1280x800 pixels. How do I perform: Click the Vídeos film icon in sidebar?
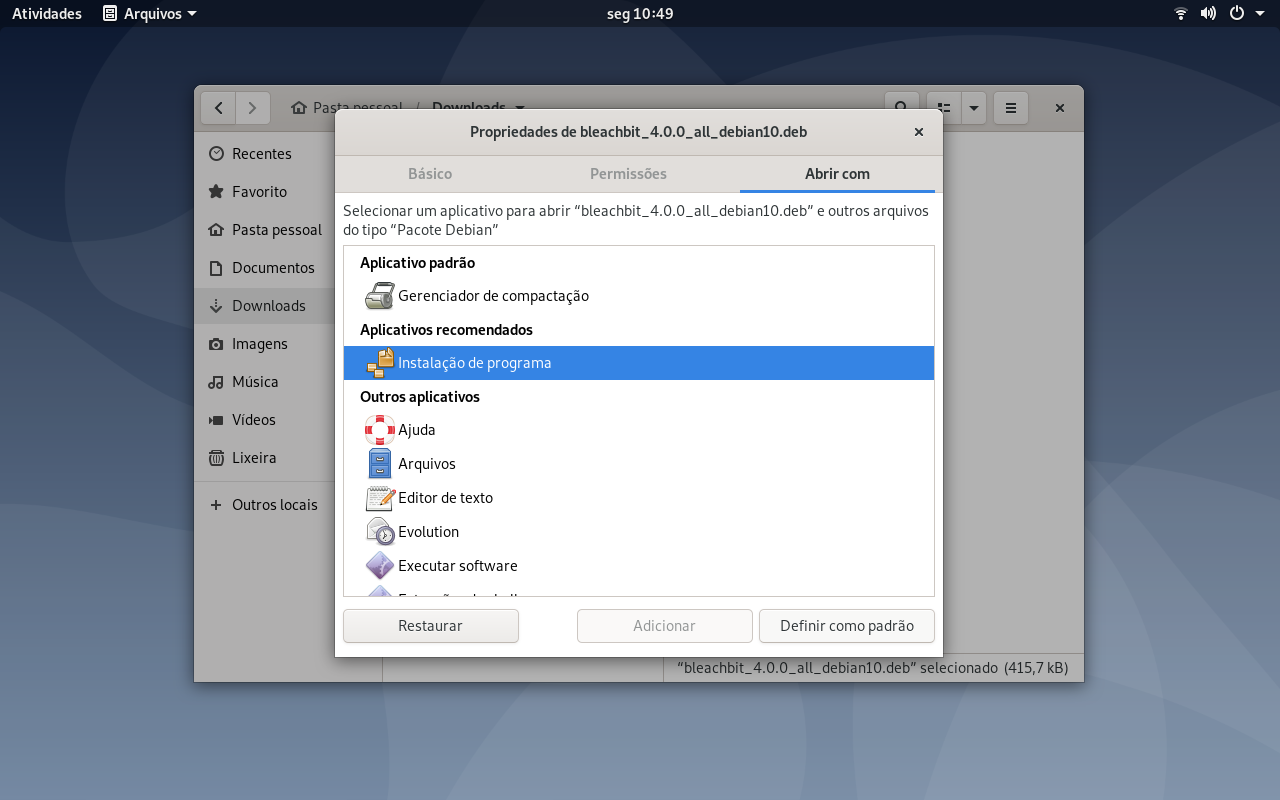[216, 420]
